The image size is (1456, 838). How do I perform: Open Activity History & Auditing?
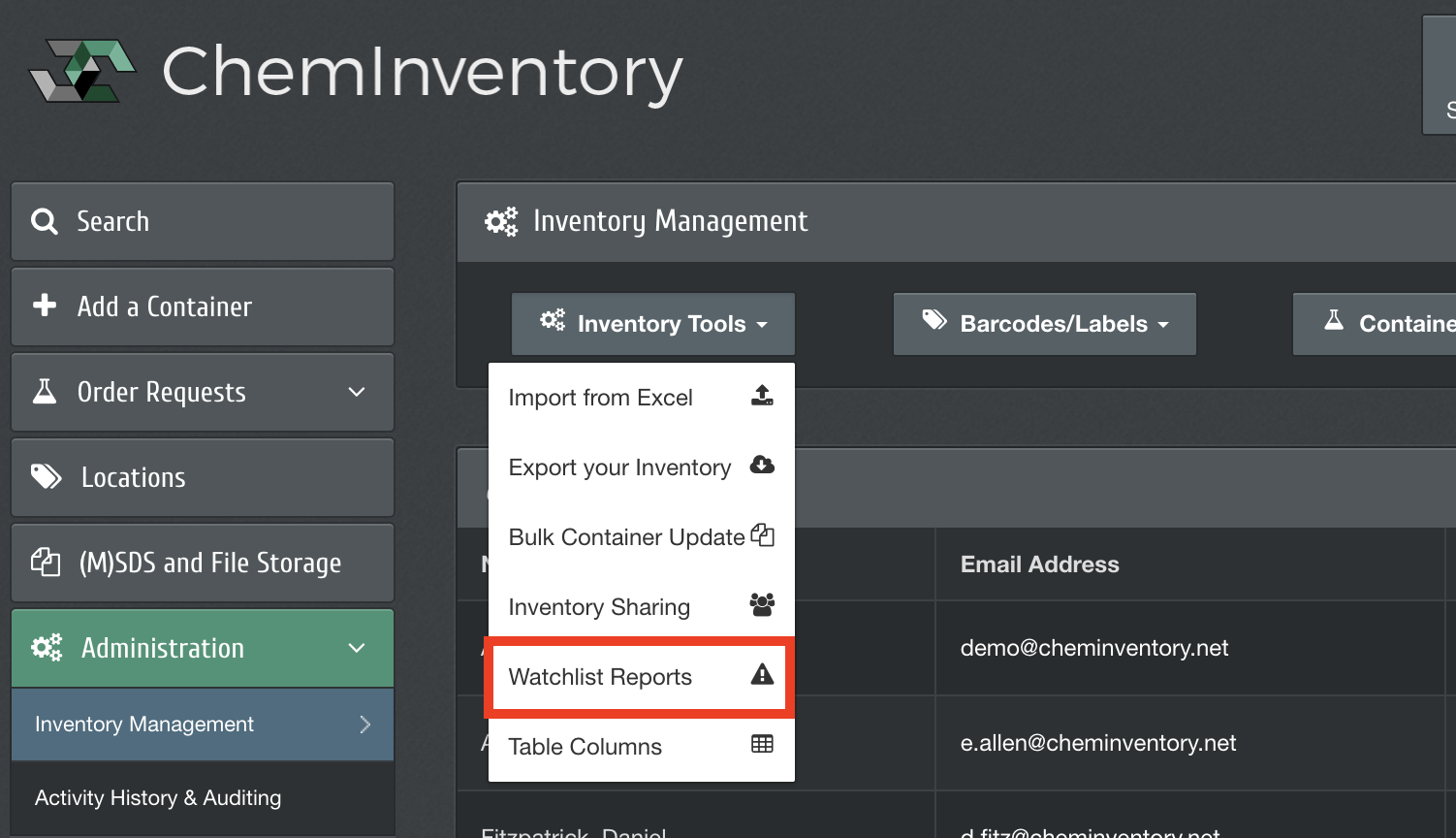203,798
